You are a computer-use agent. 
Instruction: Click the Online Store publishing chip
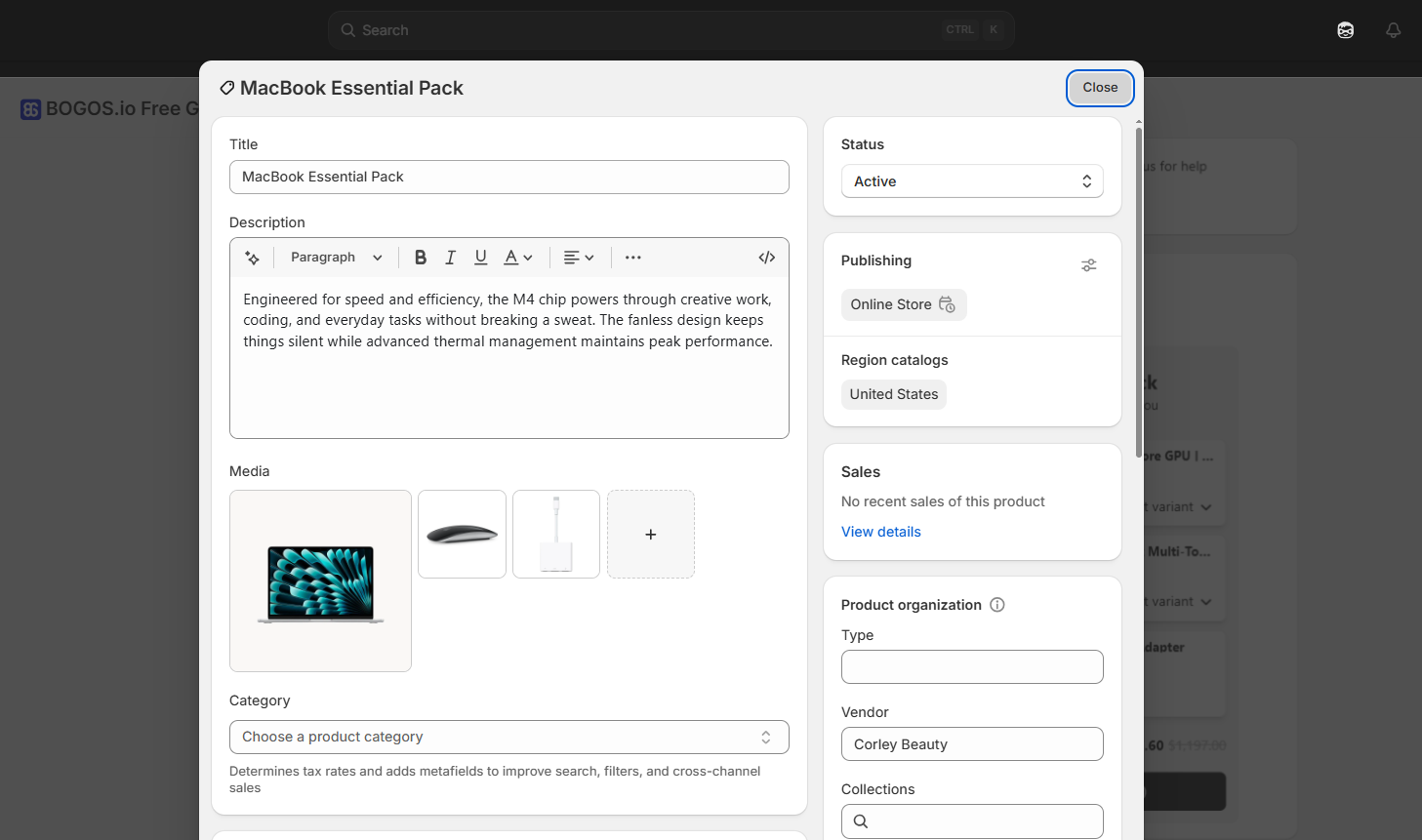tap(904, 304)
